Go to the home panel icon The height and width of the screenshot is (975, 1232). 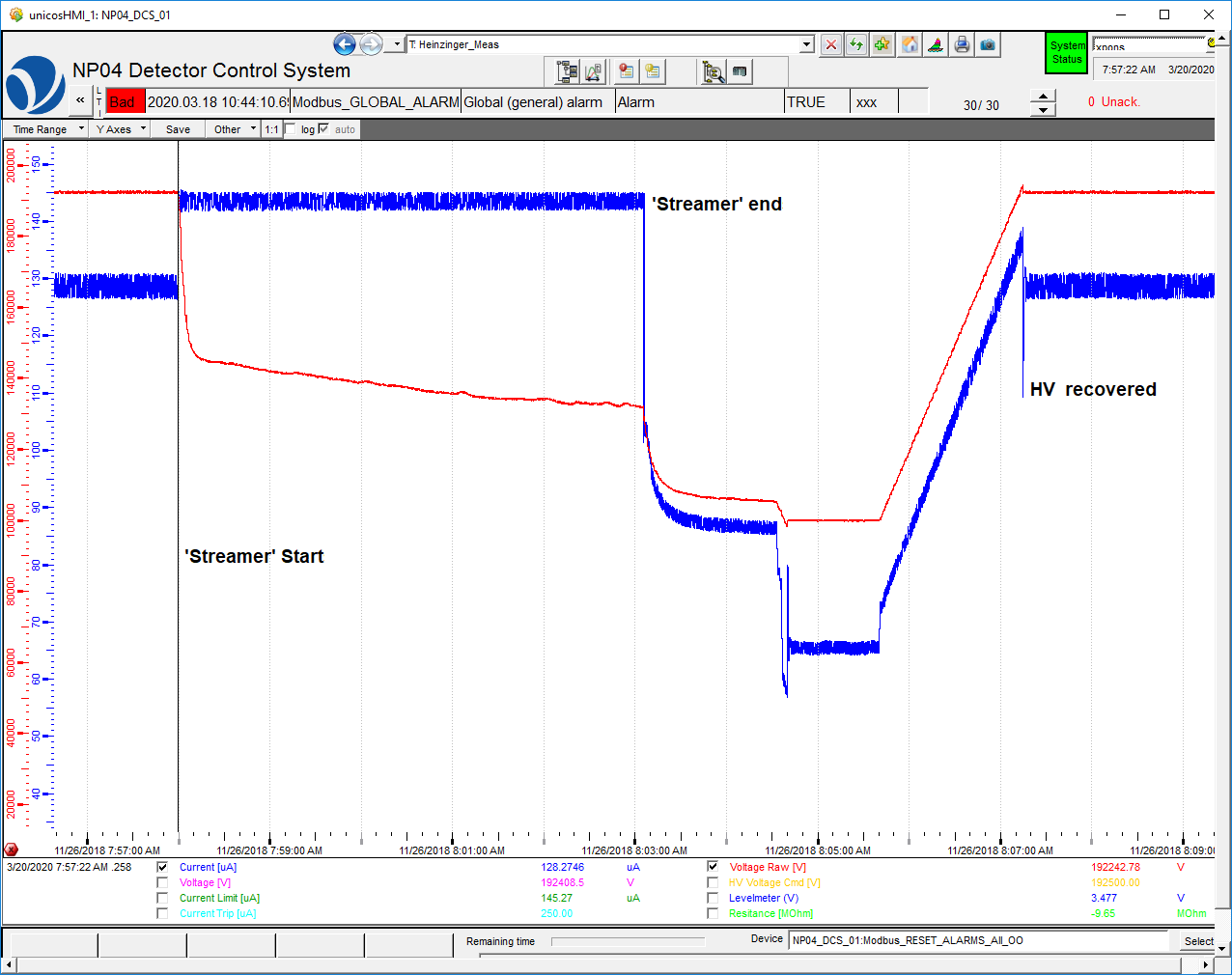click(910, 44)
